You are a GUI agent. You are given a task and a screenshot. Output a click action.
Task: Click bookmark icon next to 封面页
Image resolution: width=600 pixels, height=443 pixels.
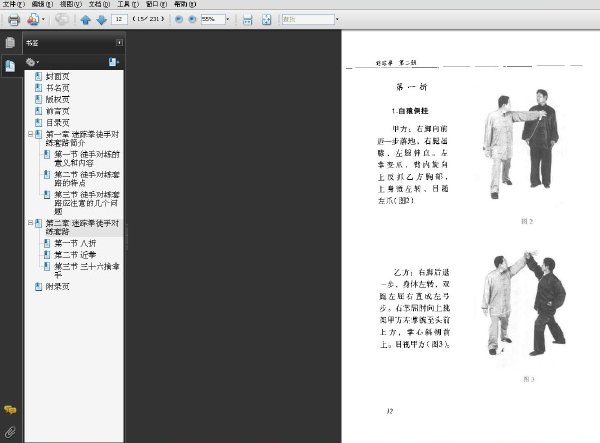pyautogui.click(x=38, y=77)
